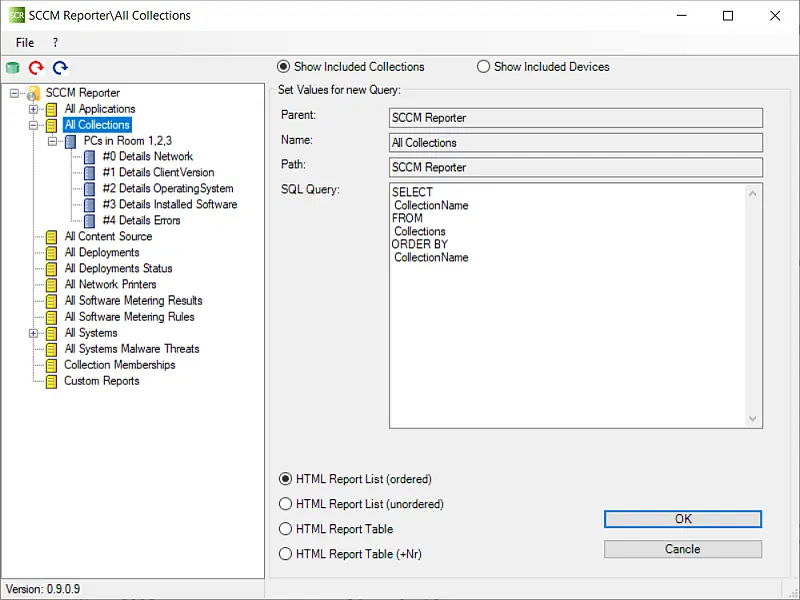Select the #0 Details Network label
The height and width of the screenshot is (600, 800).
147,157
